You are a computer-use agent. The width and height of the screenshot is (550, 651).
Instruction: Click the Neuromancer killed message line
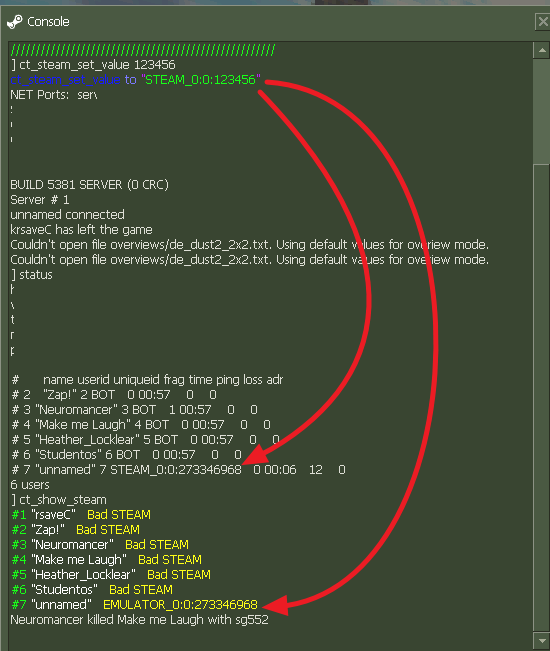[x=139, y=619]
